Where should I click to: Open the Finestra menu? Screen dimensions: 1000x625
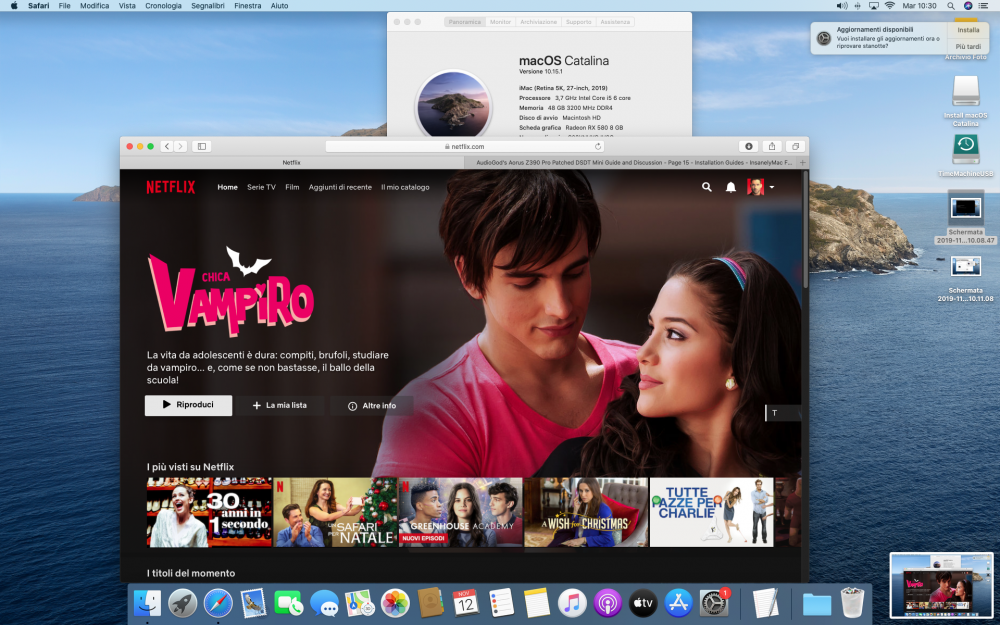click(247, 6)
